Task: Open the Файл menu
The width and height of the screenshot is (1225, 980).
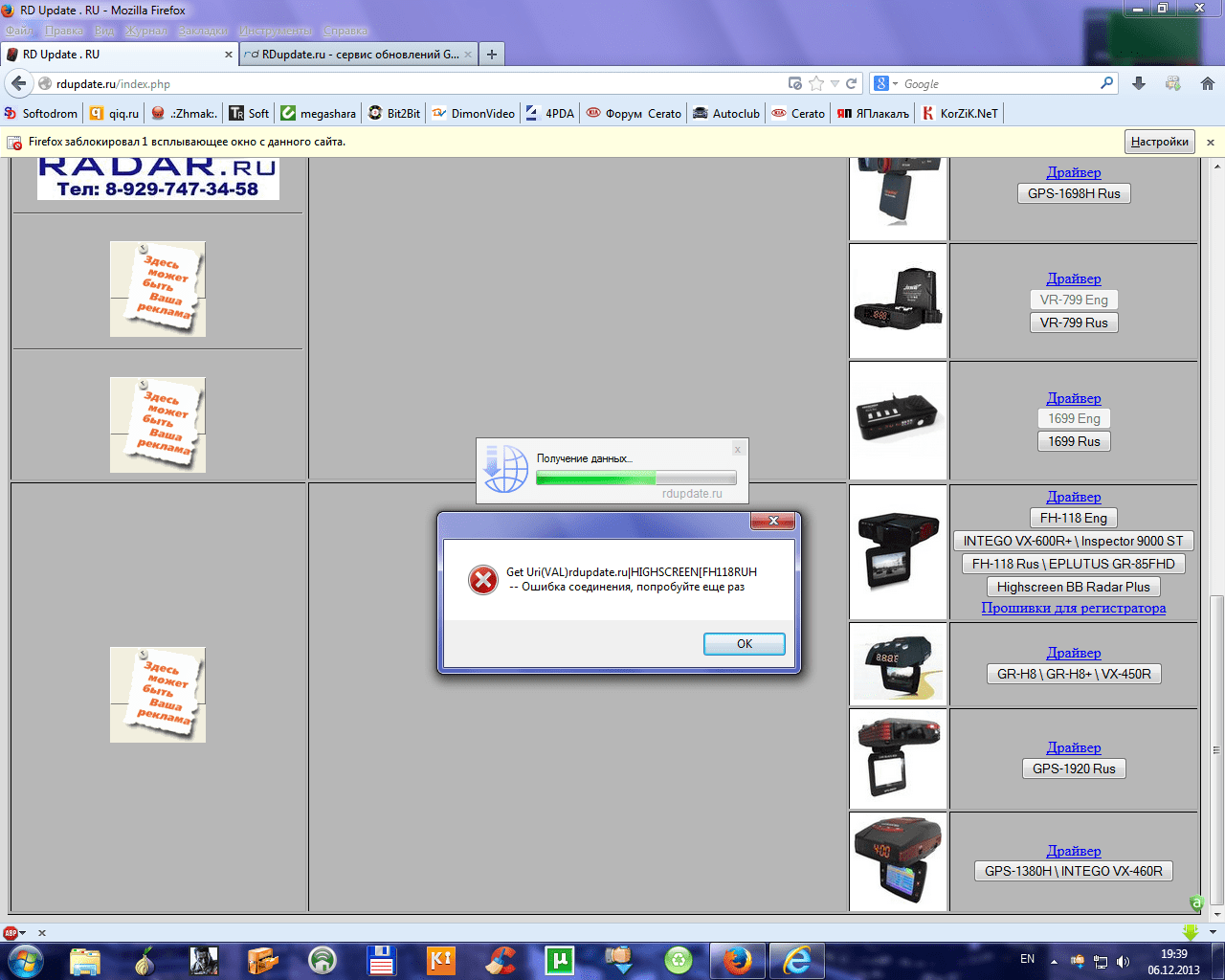Action: tap(18, 31)
